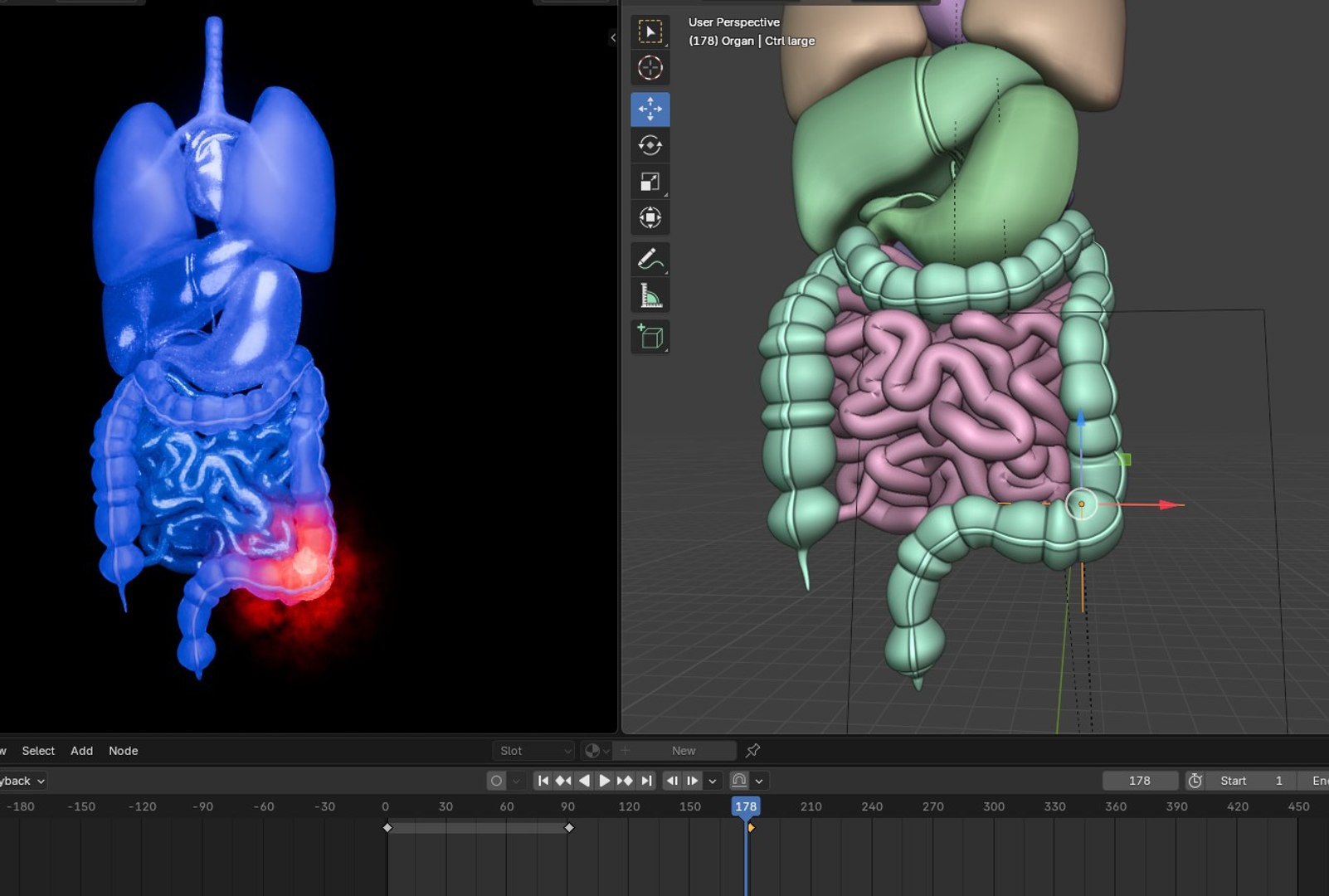Select the keyframe diamond at frame 90
Image resolution: width=1329 pixels, height=896 pixels.
coord(569,828)
